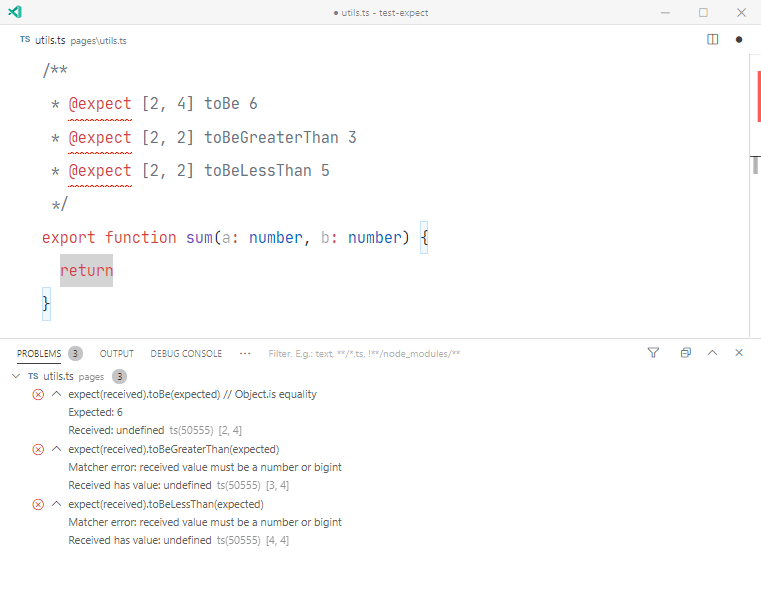Click the split editor icon
The height and width of the screenshot is (607, 761).
(x=712, y=39)
